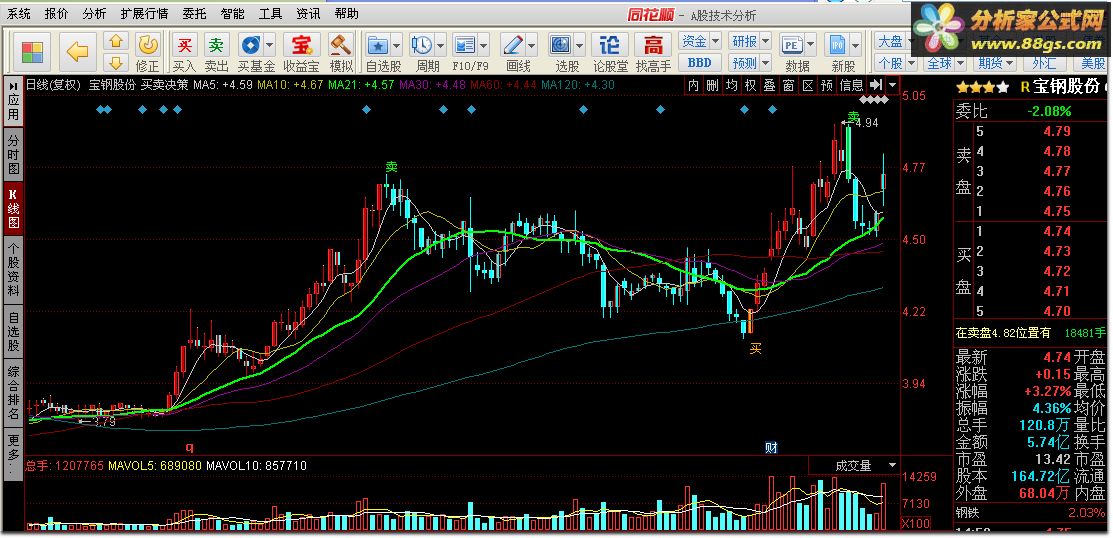The image size is (1113, 538).
Task: Toggle the 信息 info markers option
Action: pyautogui.click(x=852, y=85)
